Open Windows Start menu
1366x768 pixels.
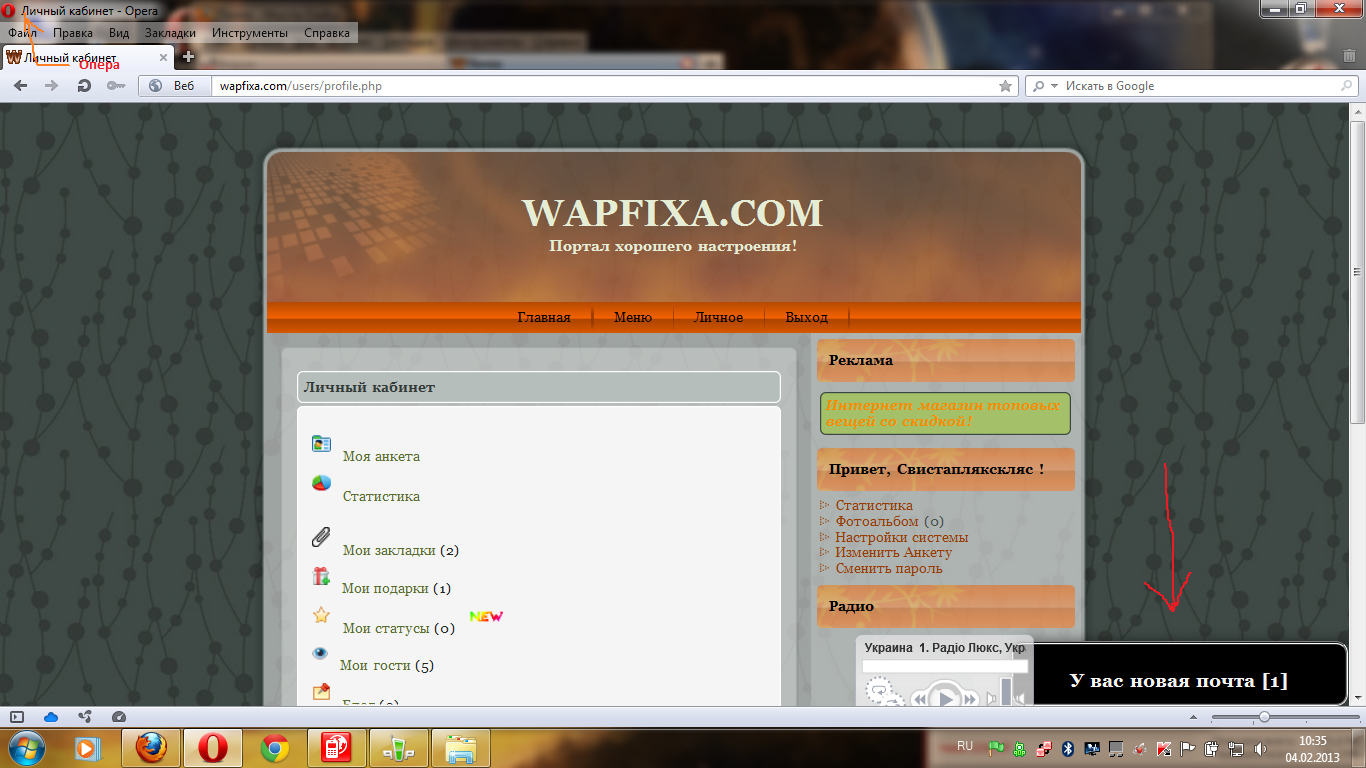pyautogui.click(x=26, y=747)
